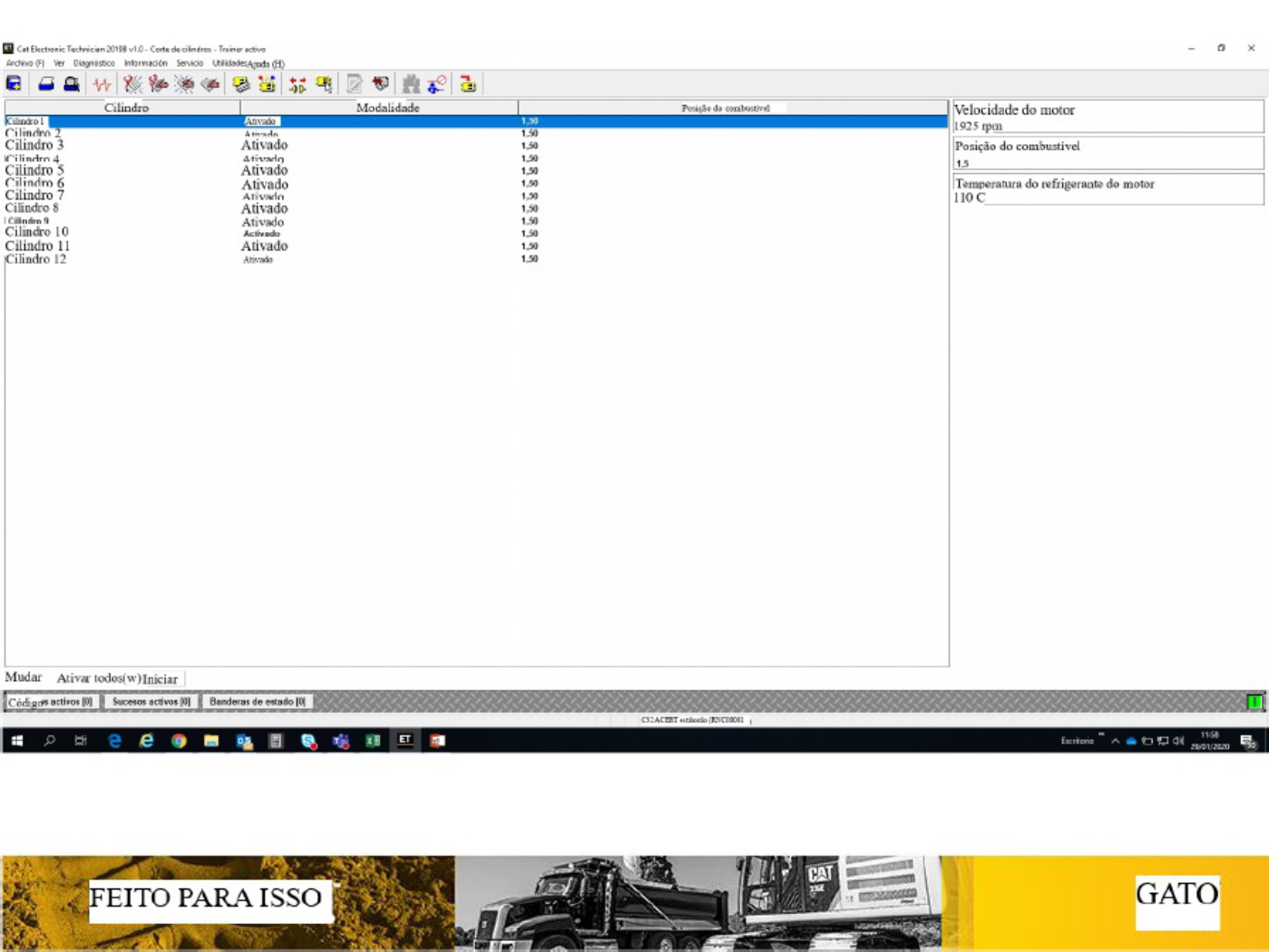Click the document-with-pencil toolbar icon
This screenshot has width=1269, height=952.
(355, 84)
